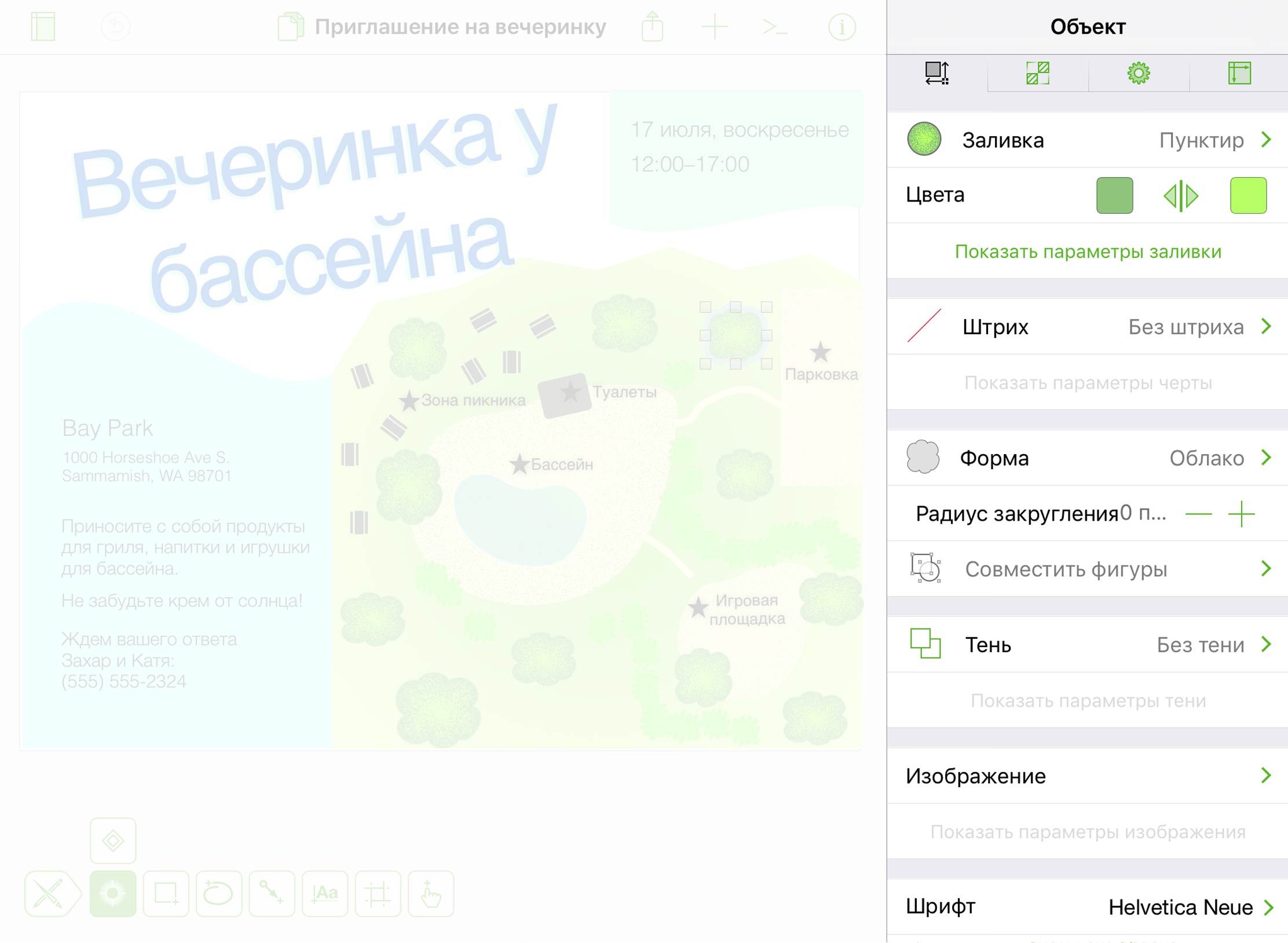This screenshot has width=1288, height=943.
Task: Tap the document title Приглашение на вечеринку
Action: tap(460, 27)
